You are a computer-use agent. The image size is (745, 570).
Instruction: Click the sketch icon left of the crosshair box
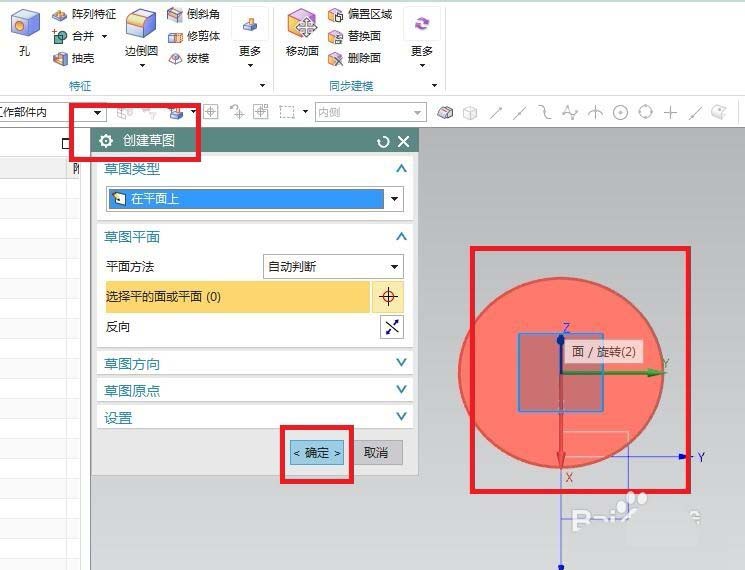click(x=176, y=113)
